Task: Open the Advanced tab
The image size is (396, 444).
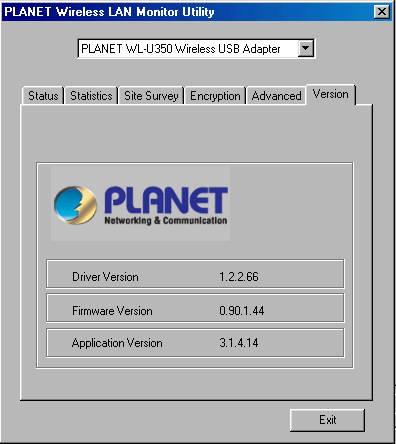Action: [276, 96]
